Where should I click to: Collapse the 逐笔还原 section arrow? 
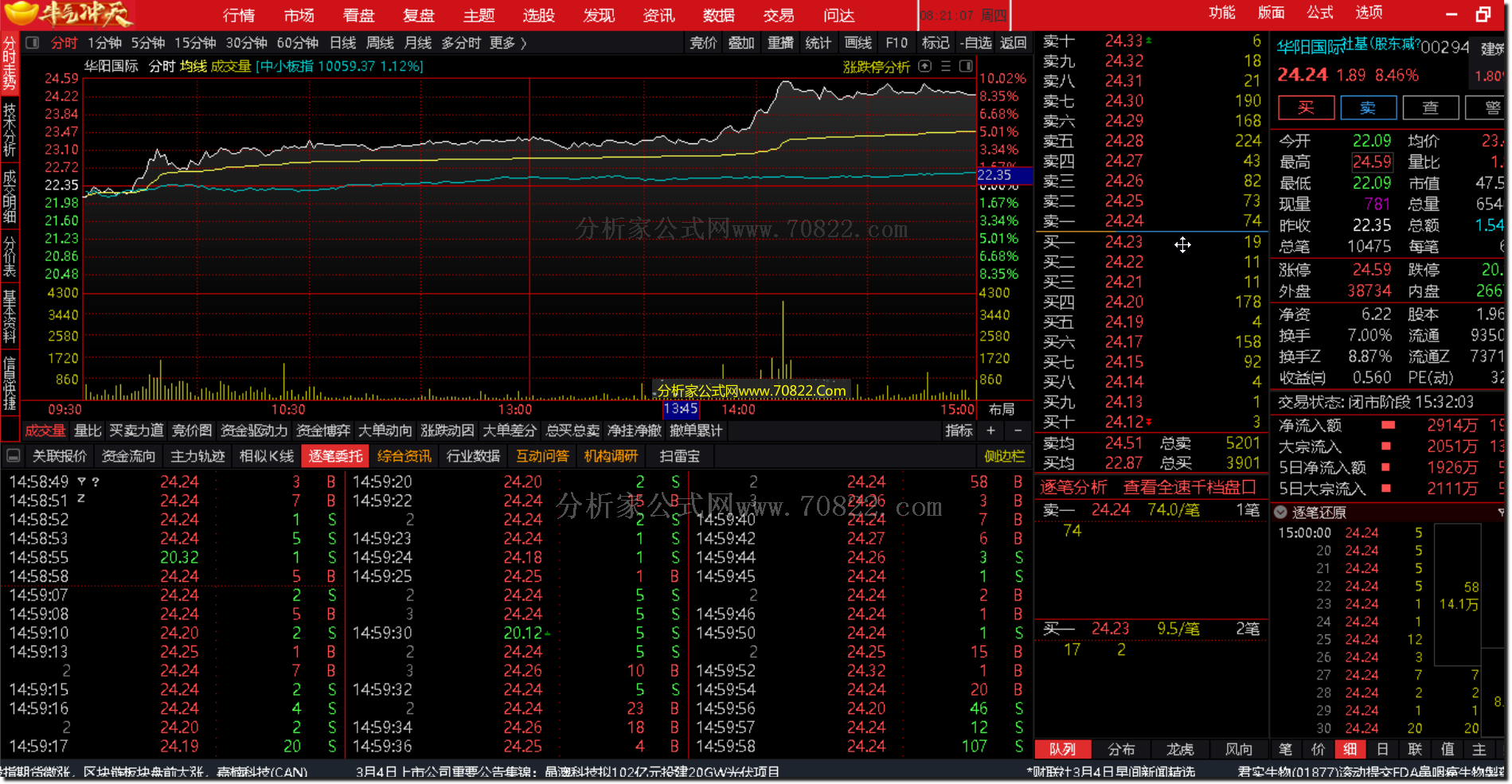click(1281, 513)
